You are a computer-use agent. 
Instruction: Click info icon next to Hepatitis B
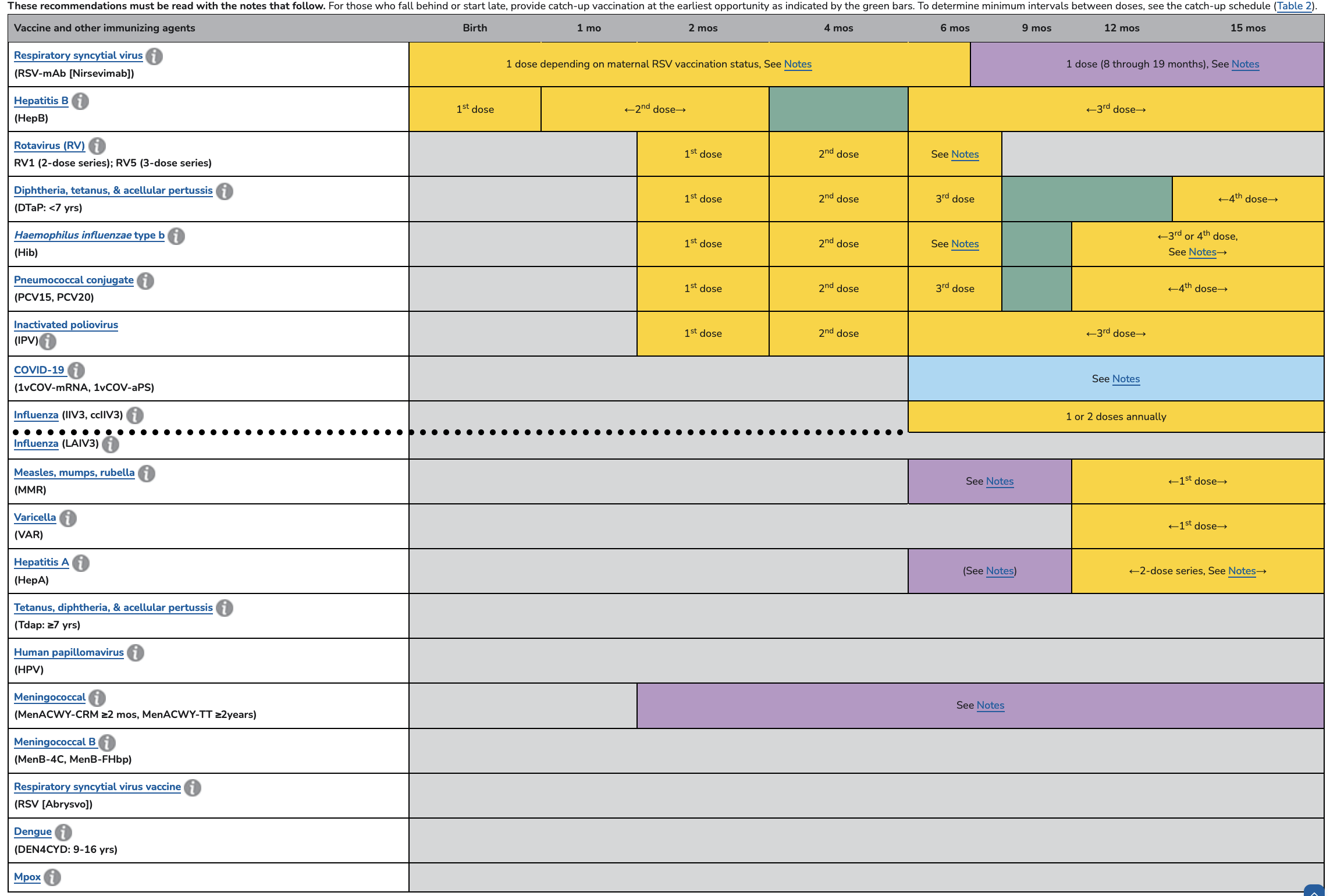(x=80, y=101)
